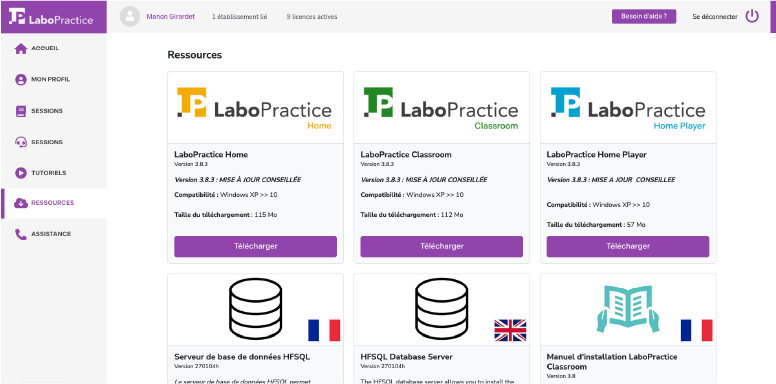This screenshot has height=384, width=776.
Task: Click the Ressources cloud download icon
Action: click(21, 203)
